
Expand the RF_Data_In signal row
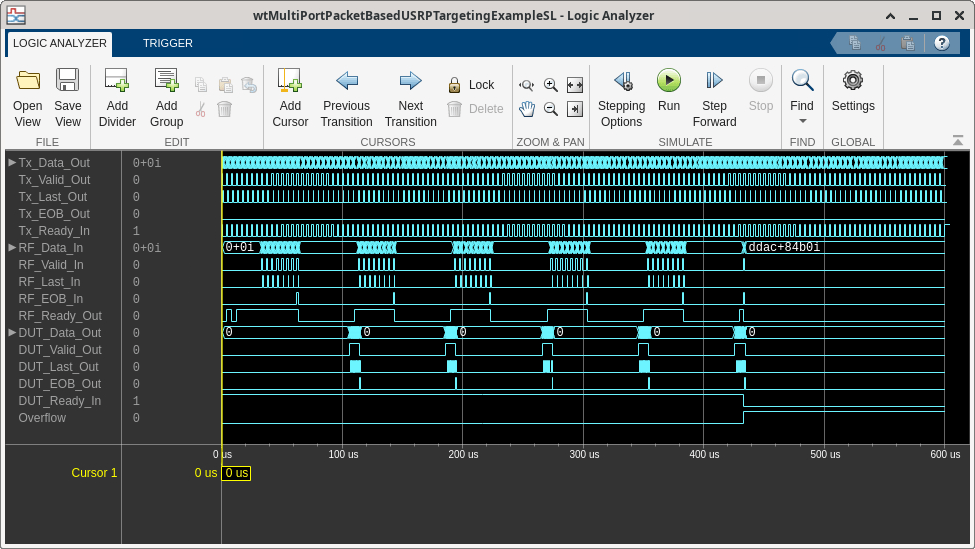pos(12,247)
